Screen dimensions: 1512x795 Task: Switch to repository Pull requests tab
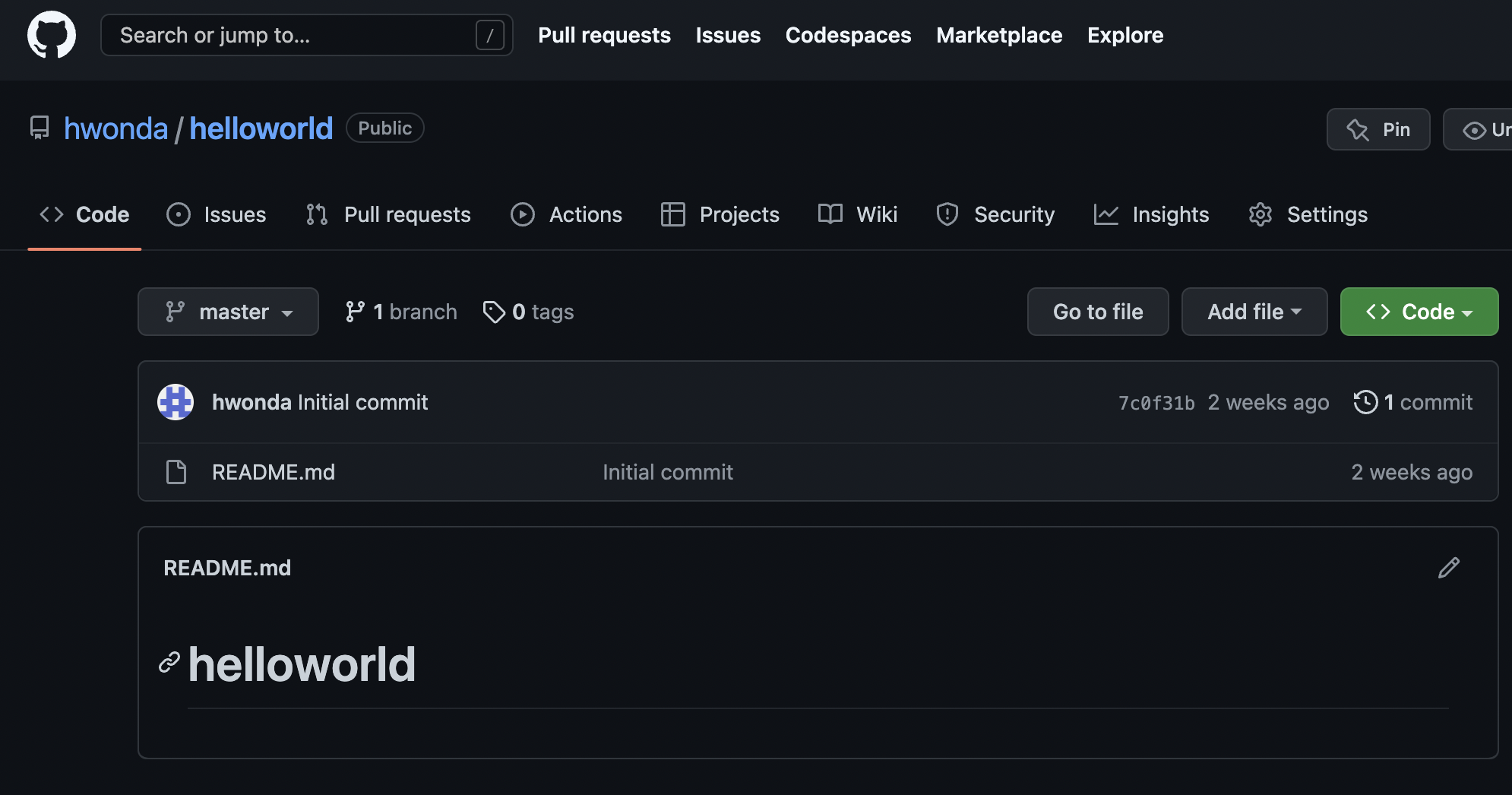tap(388, 214)
